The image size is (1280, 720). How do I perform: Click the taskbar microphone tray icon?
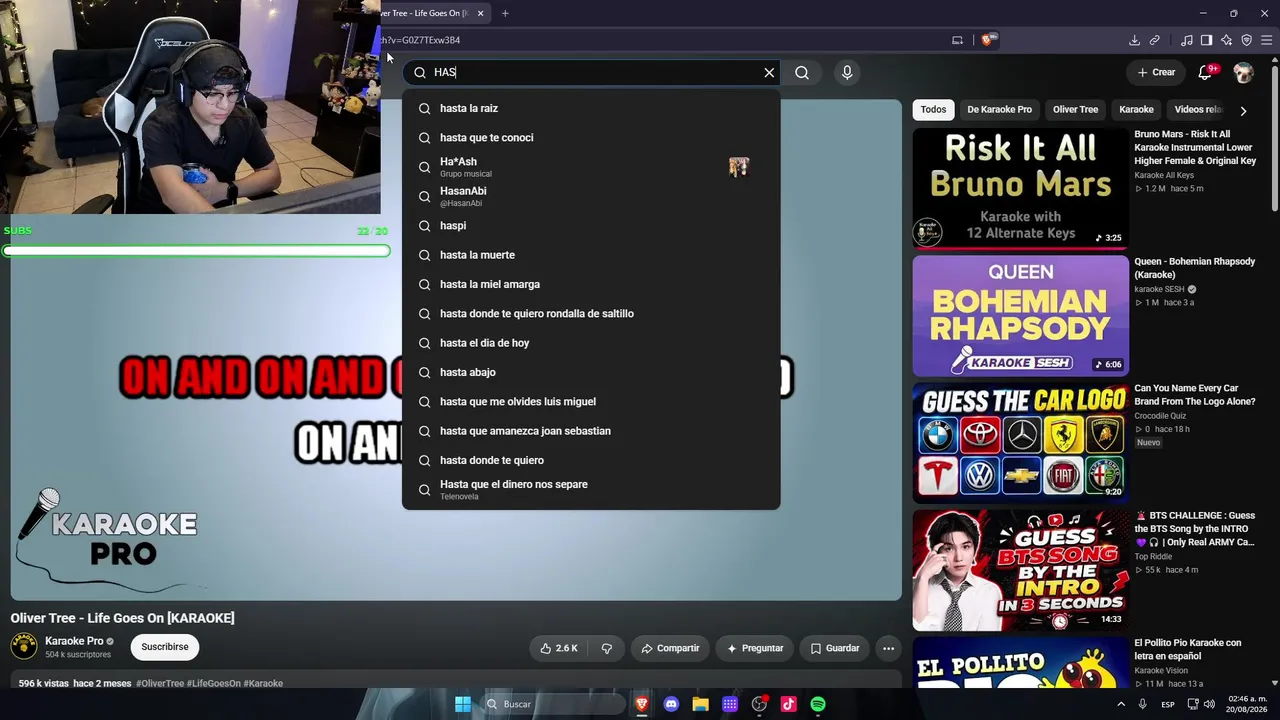(x=1142, y=704)
